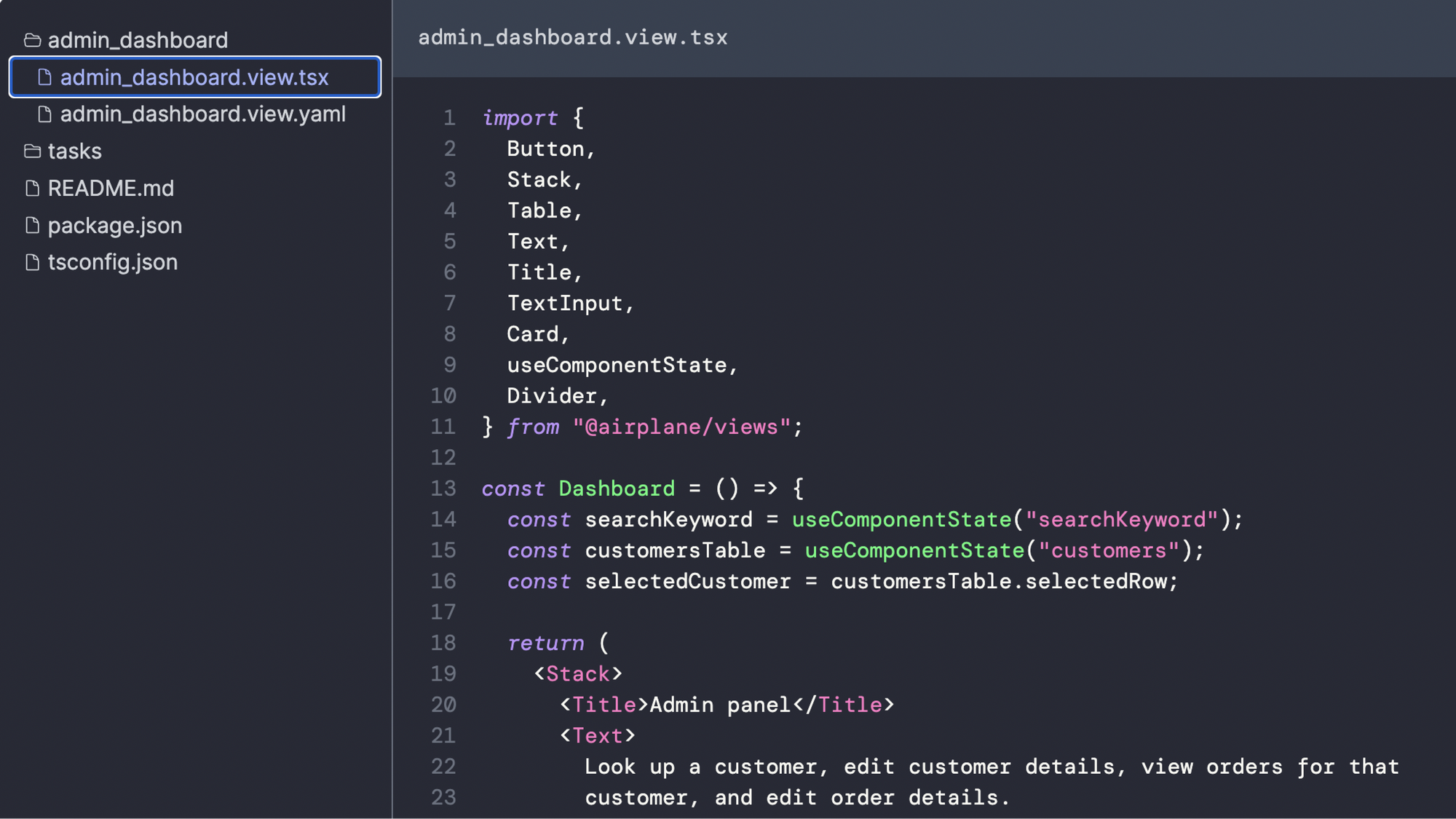Click the <Stack> tag on line 19

point(578,673)
